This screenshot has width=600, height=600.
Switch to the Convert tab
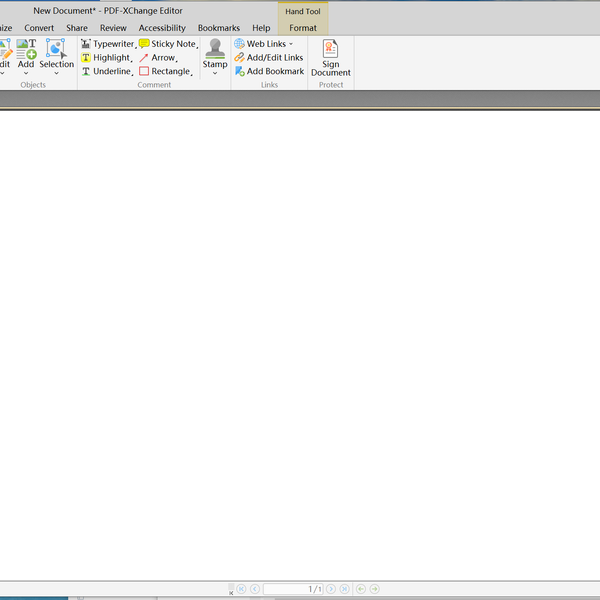tap(39, 28)
